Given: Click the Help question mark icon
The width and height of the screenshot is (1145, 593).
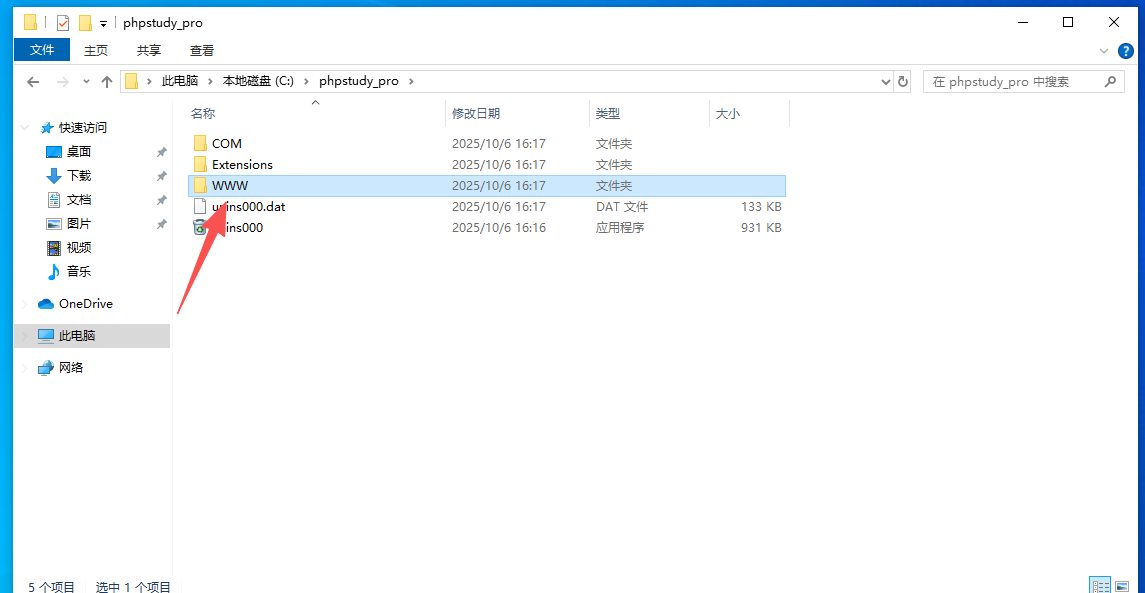Looking at the screenshot, I should tap(1126, 50).
